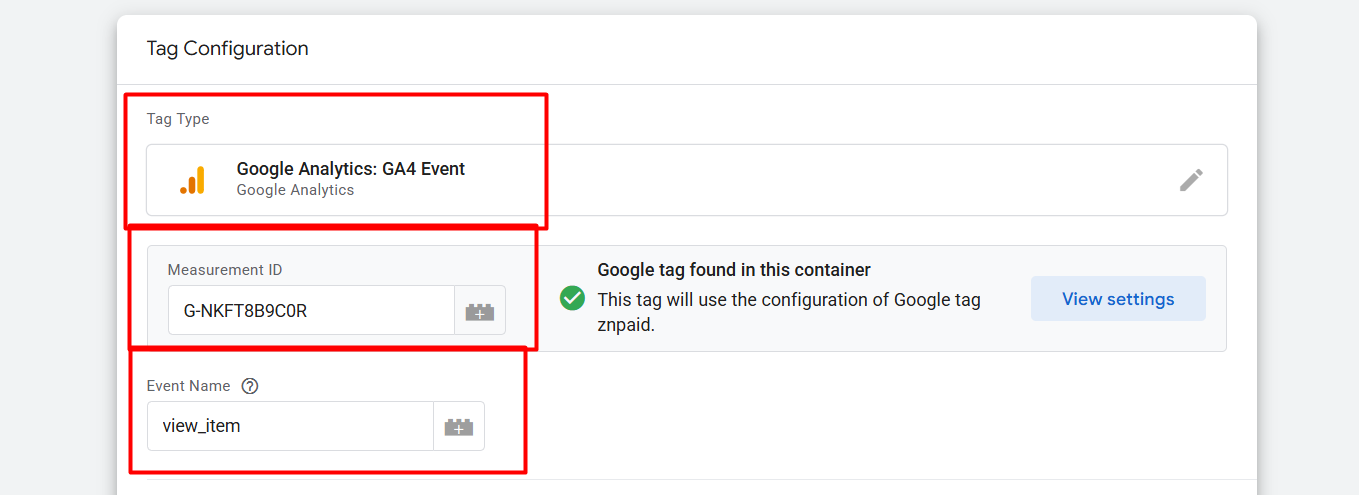Image resolution: width=1359 pixels, height=495 pixels.
Task: Click 'Google tag found in this container' message
Action: (x=734, y=270)
